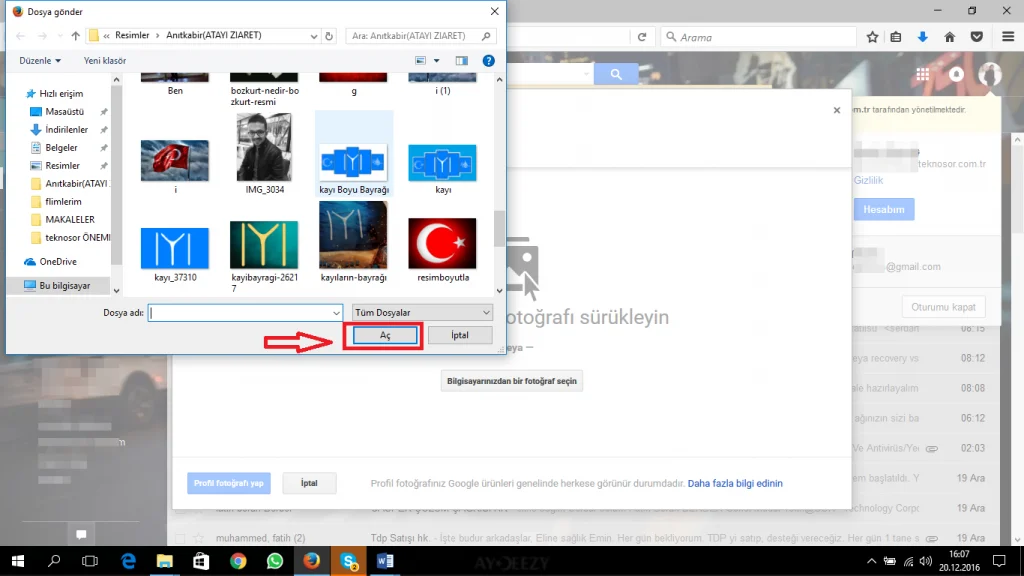Viewport: 1024px width, 576px height.
Task: Click the Firefox home icon
Action: (x=949, y=37)
